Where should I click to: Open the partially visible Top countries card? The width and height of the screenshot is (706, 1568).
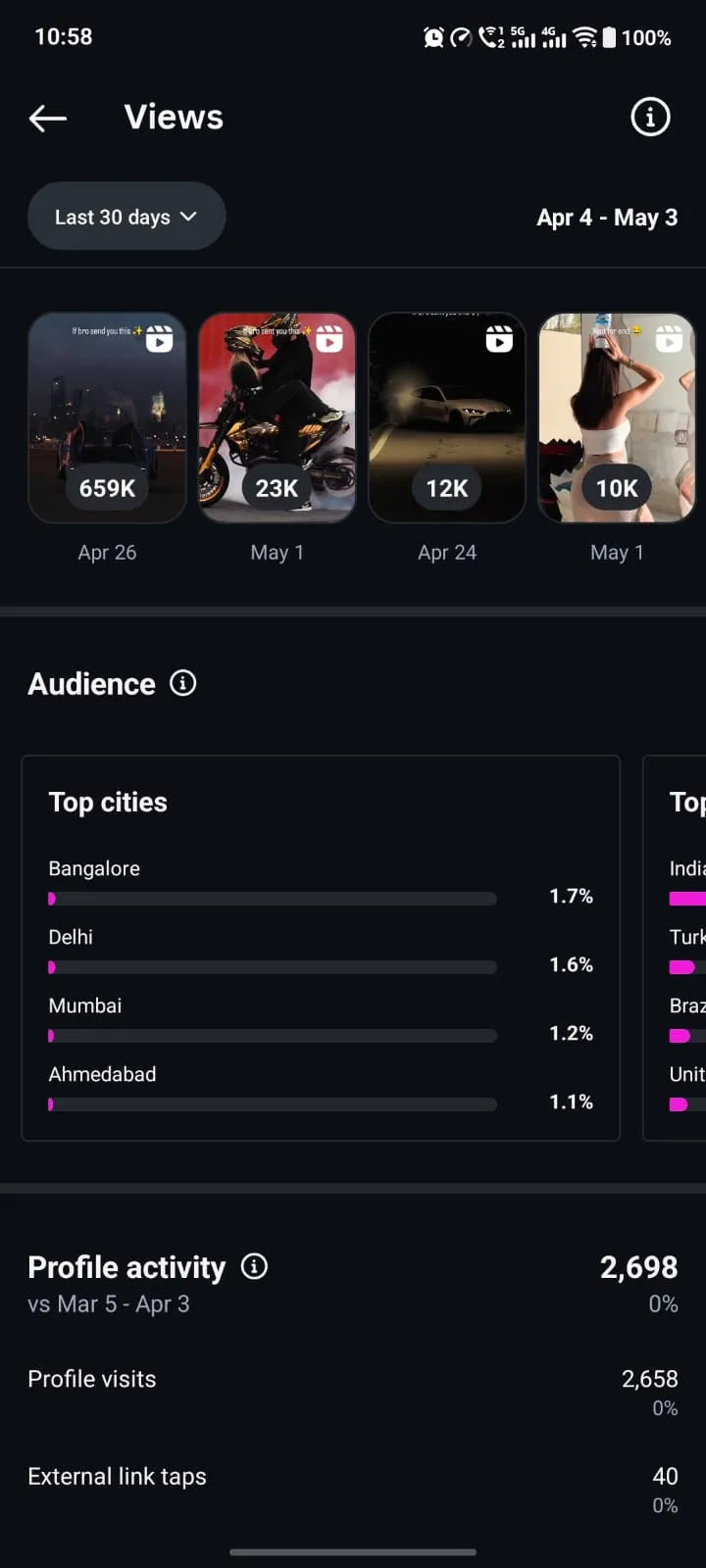[x=675, y=948]
